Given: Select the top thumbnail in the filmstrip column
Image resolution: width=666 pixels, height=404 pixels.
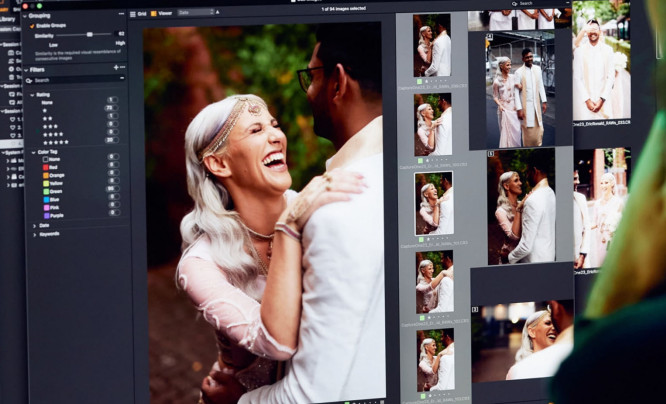Looking at the screenshot, I should click(x=432, y=45).
